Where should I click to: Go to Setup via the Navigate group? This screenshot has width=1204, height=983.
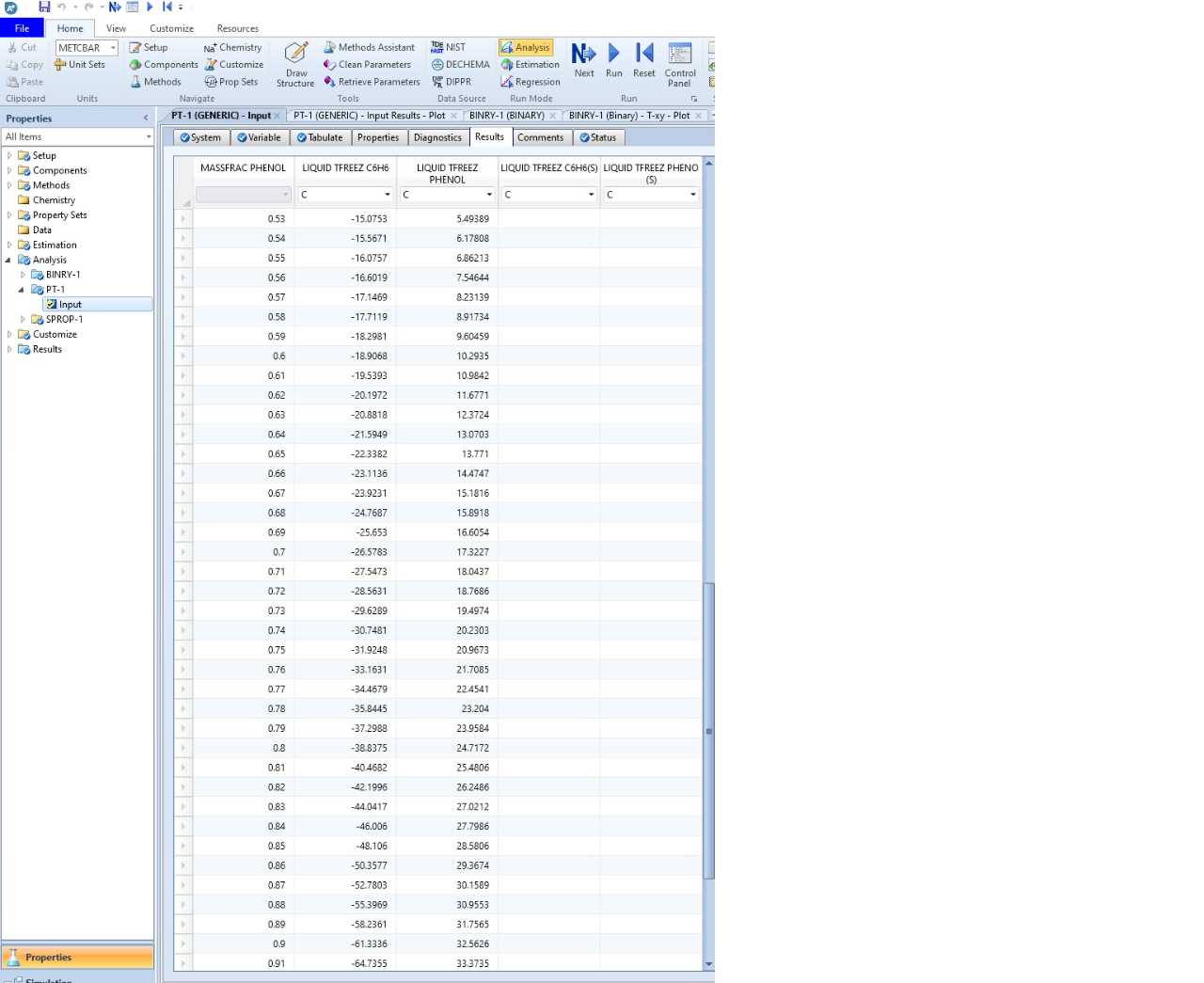[x=149, y=47]
